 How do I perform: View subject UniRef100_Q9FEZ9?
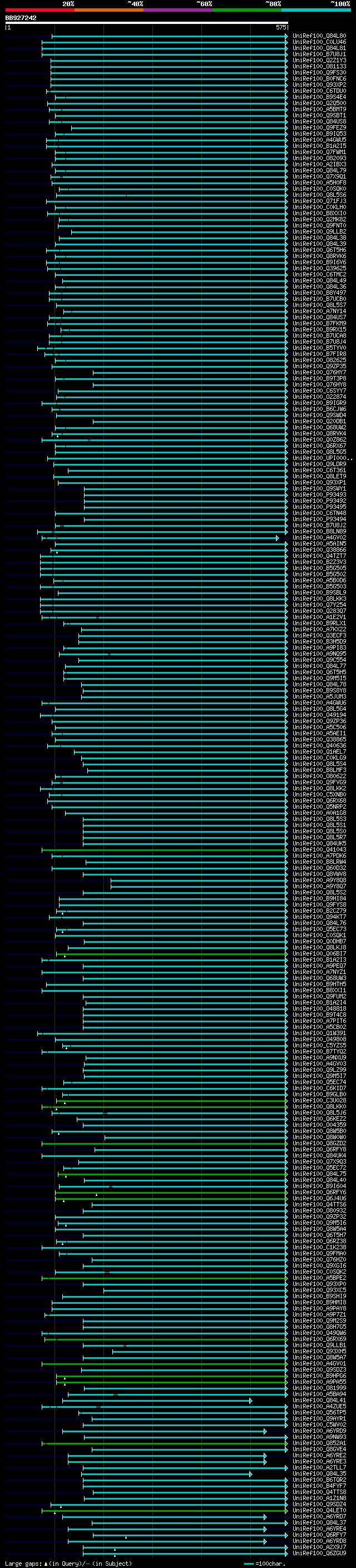click(x=319, y=127)
